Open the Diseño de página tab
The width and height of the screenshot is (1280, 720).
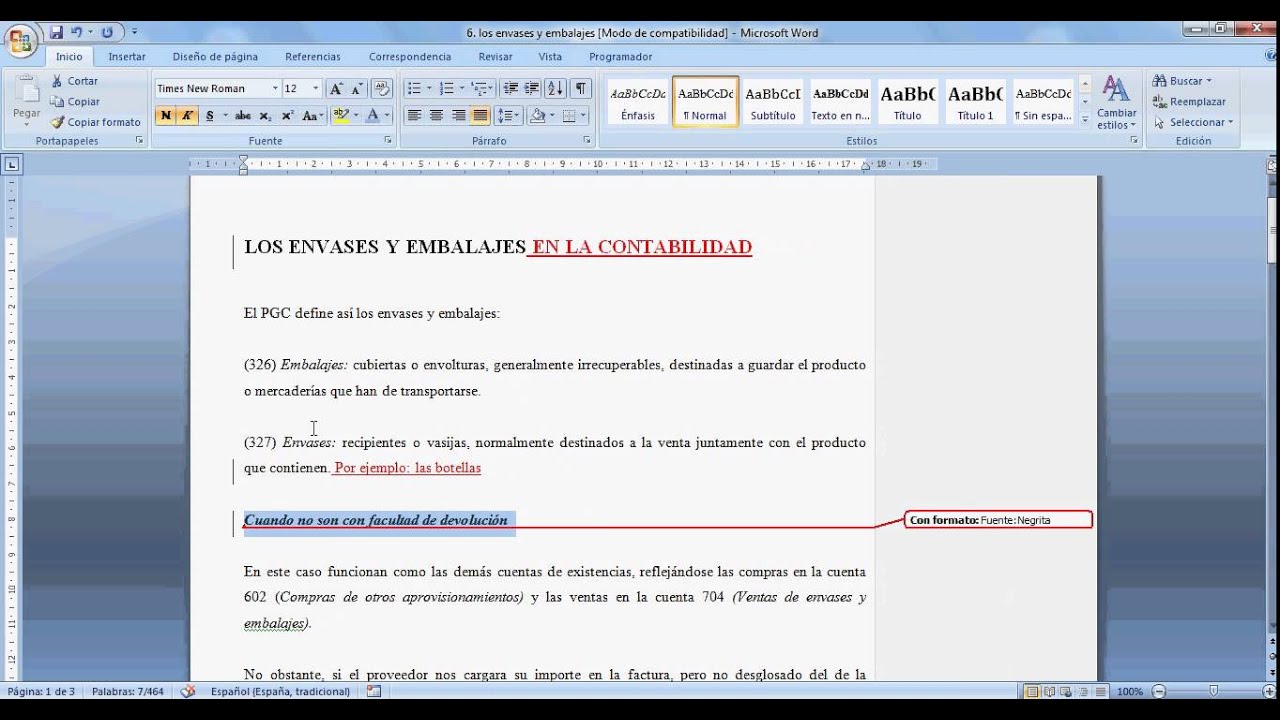pyautogui.click(x=215, y=57)
